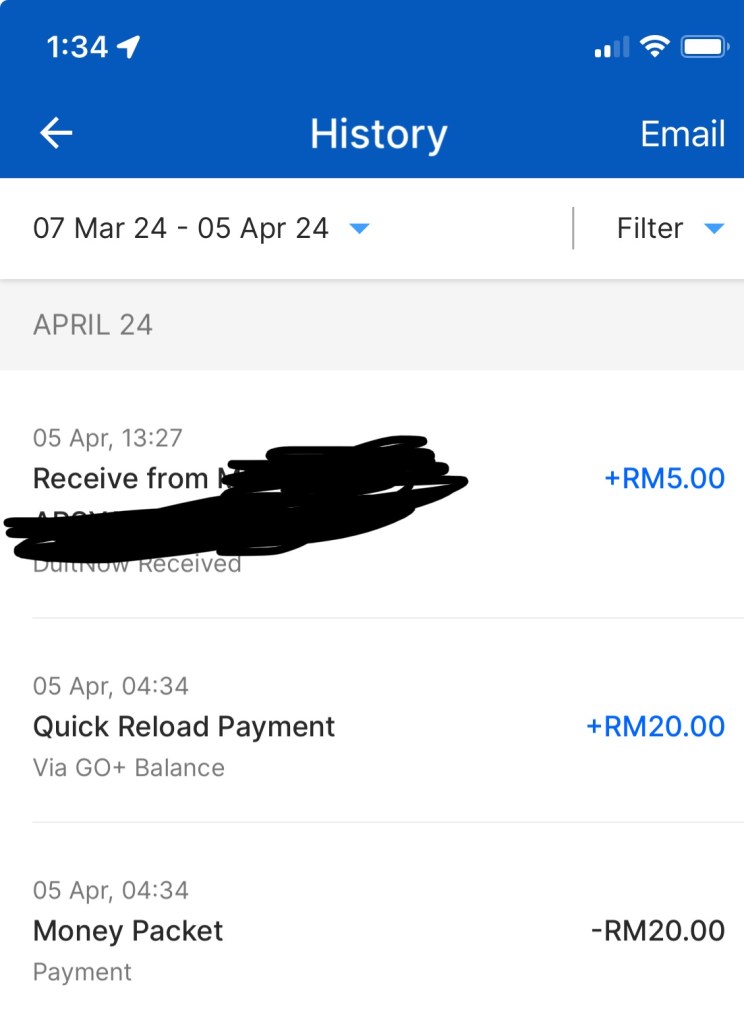The height and width of the screenshot is (1024, 744).
Task: Click the Email button in header
Action: point(682,134)
